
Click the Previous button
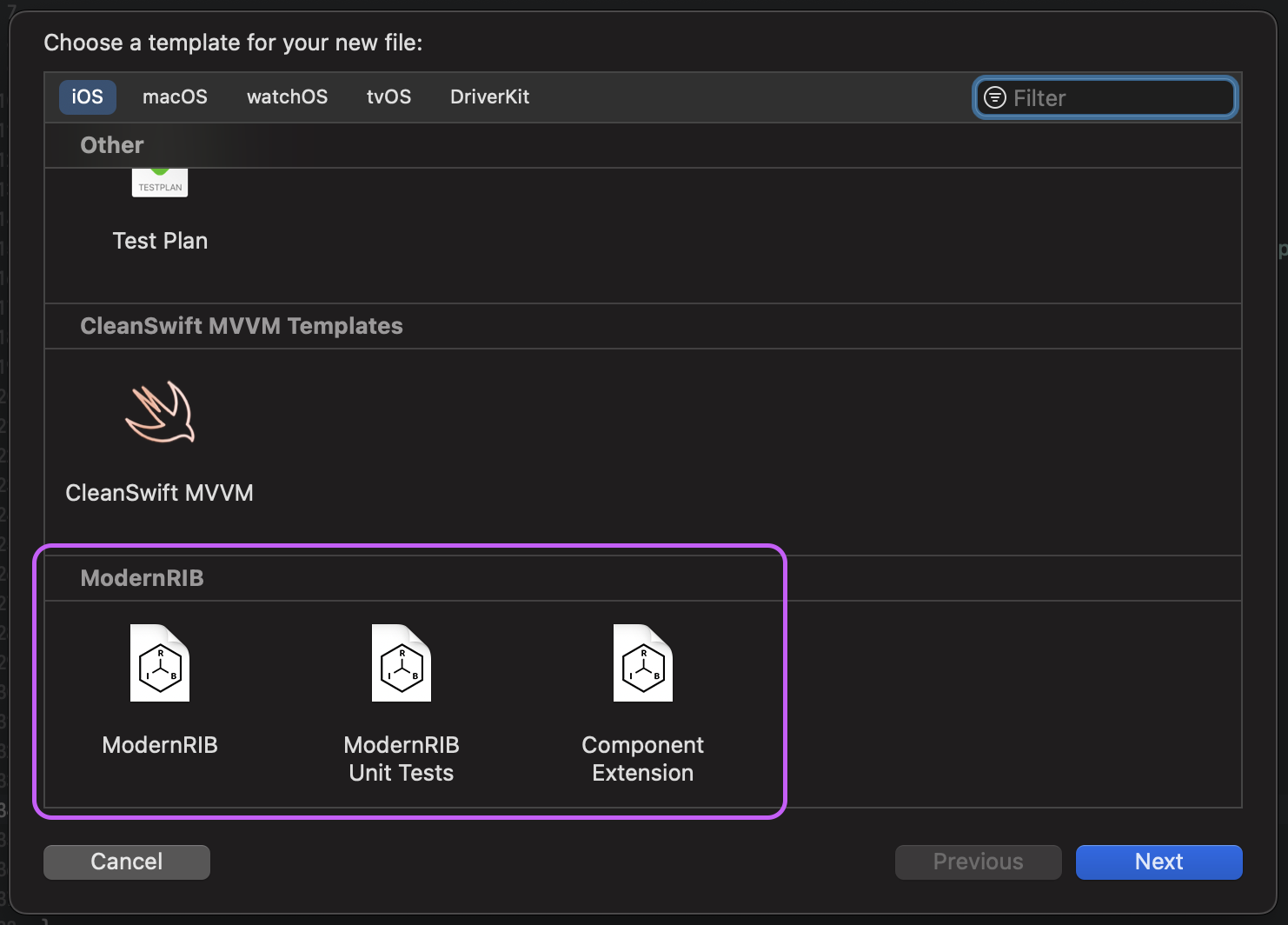[978, 862]
